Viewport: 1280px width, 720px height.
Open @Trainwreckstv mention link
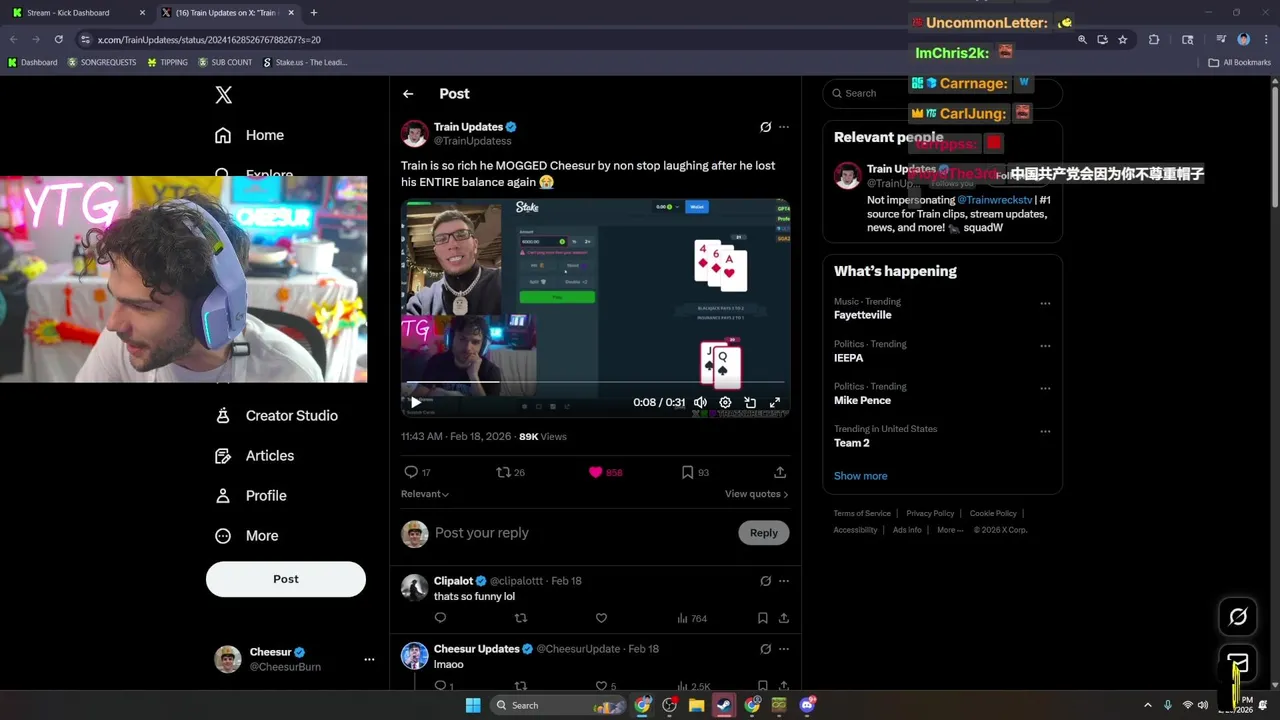click(995, 200)
